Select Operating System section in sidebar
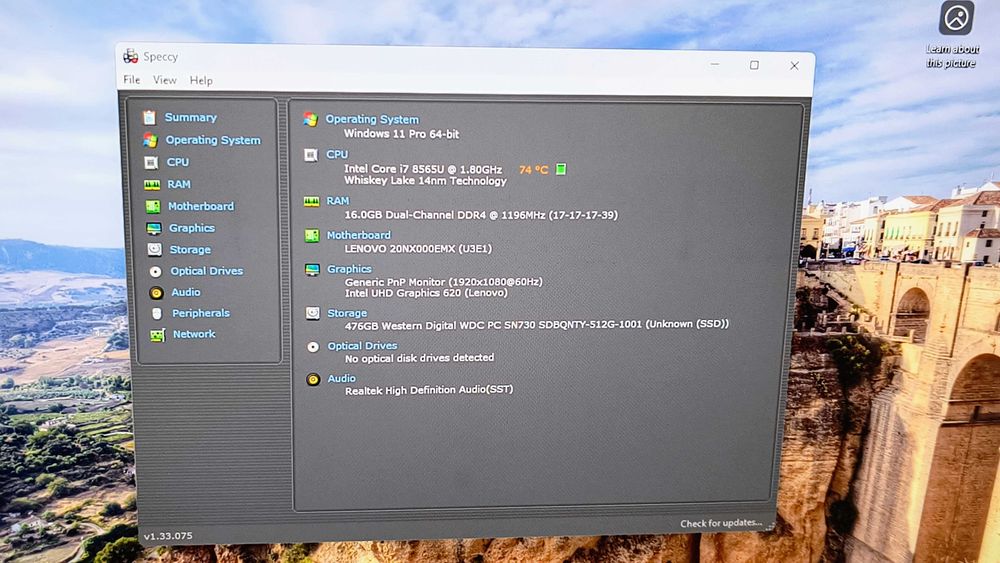This screenshot has width=1000, height=563. [213, 140]
